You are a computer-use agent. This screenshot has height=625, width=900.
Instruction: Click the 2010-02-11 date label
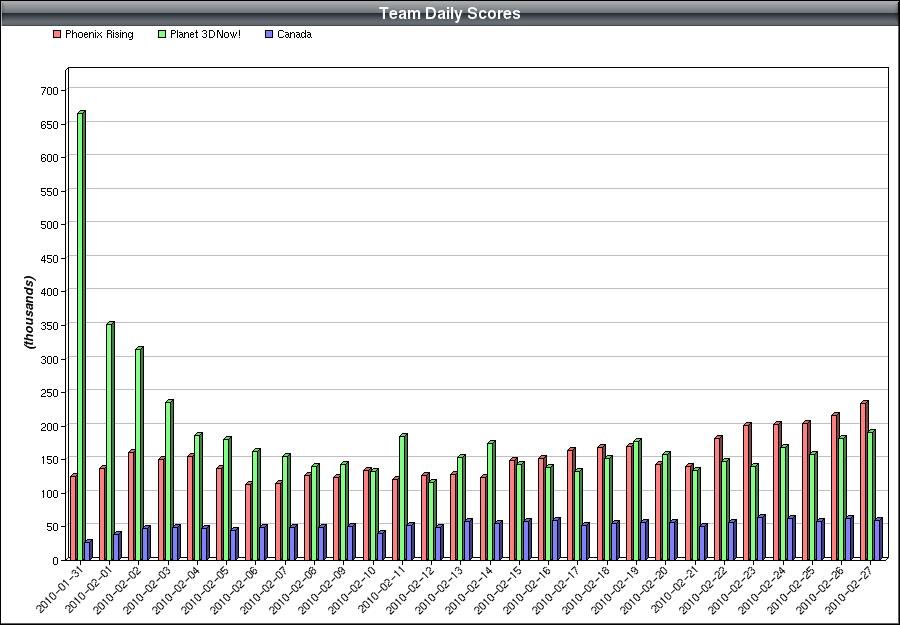(x=383, y=588)
